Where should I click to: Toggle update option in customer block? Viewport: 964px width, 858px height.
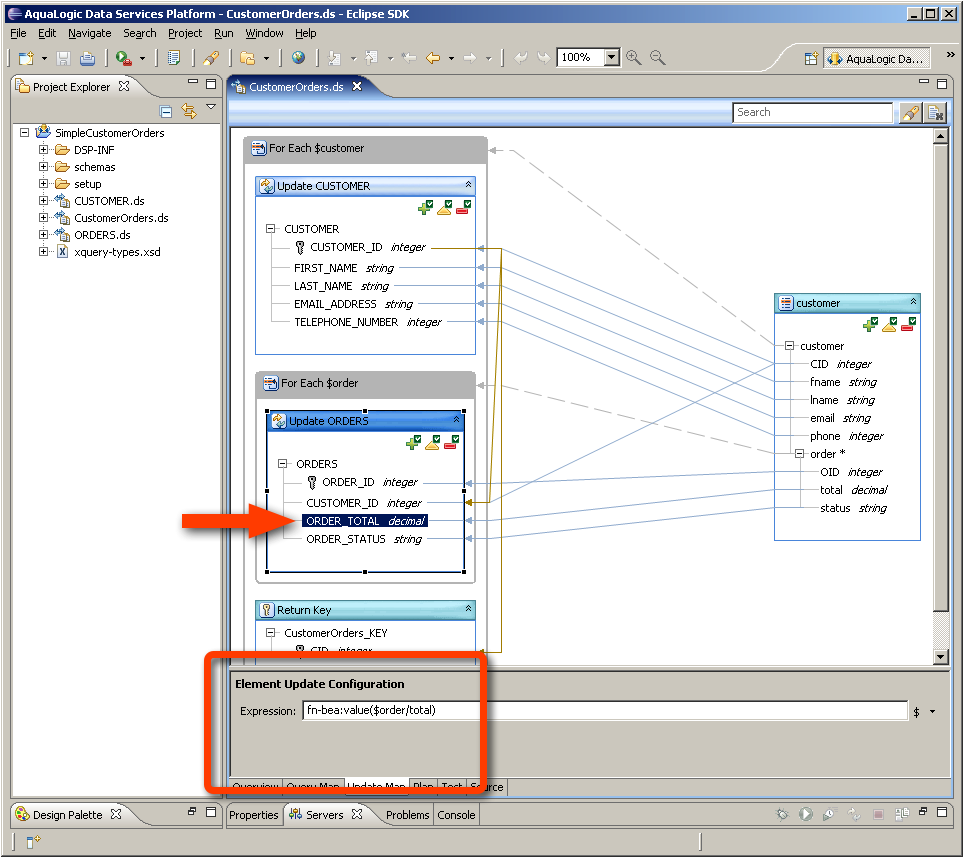point(890,325)
